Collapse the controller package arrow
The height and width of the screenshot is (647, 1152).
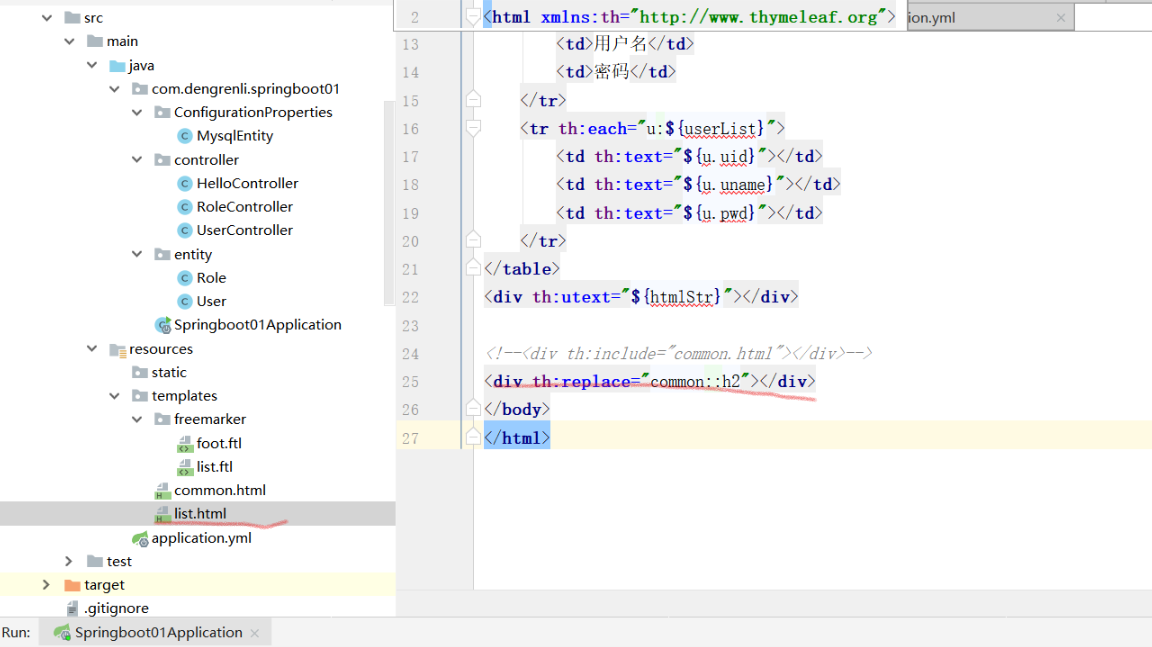(x=137, y=159)
